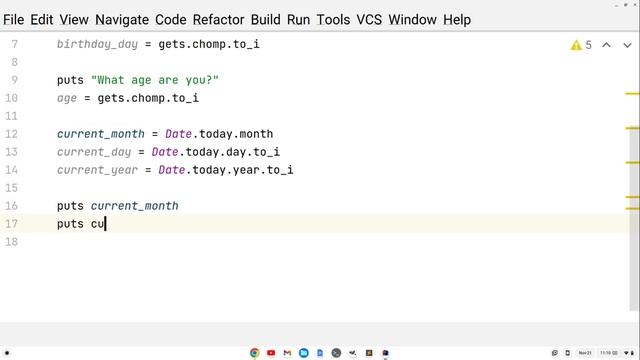Image resolution: width=640 pixels, height=360 pixels.
Task: Click the age variable on line 10
Action: click(x=67, y=98)
